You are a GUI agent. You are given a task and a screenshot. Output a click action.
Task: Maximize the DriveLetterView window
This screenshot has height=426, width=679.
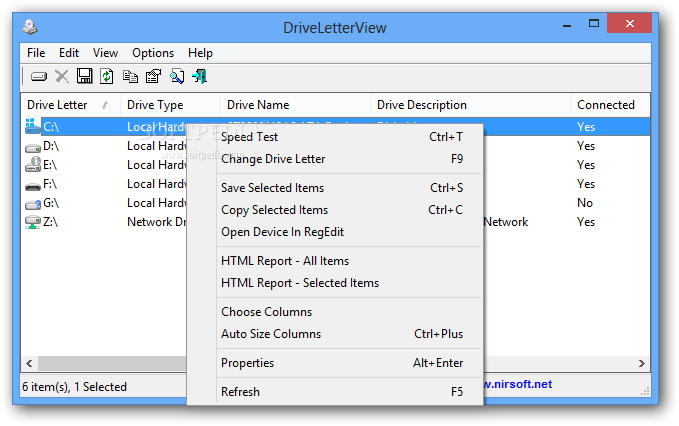594,23
